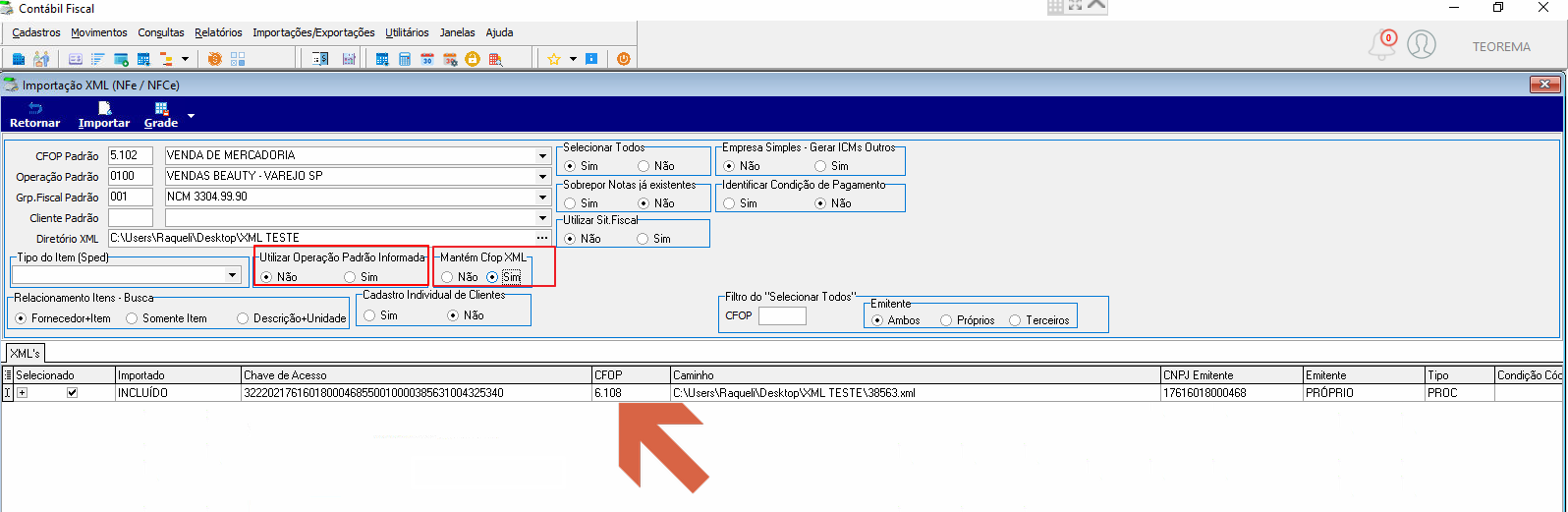Click the purple chart report icon

coord(349,59)
